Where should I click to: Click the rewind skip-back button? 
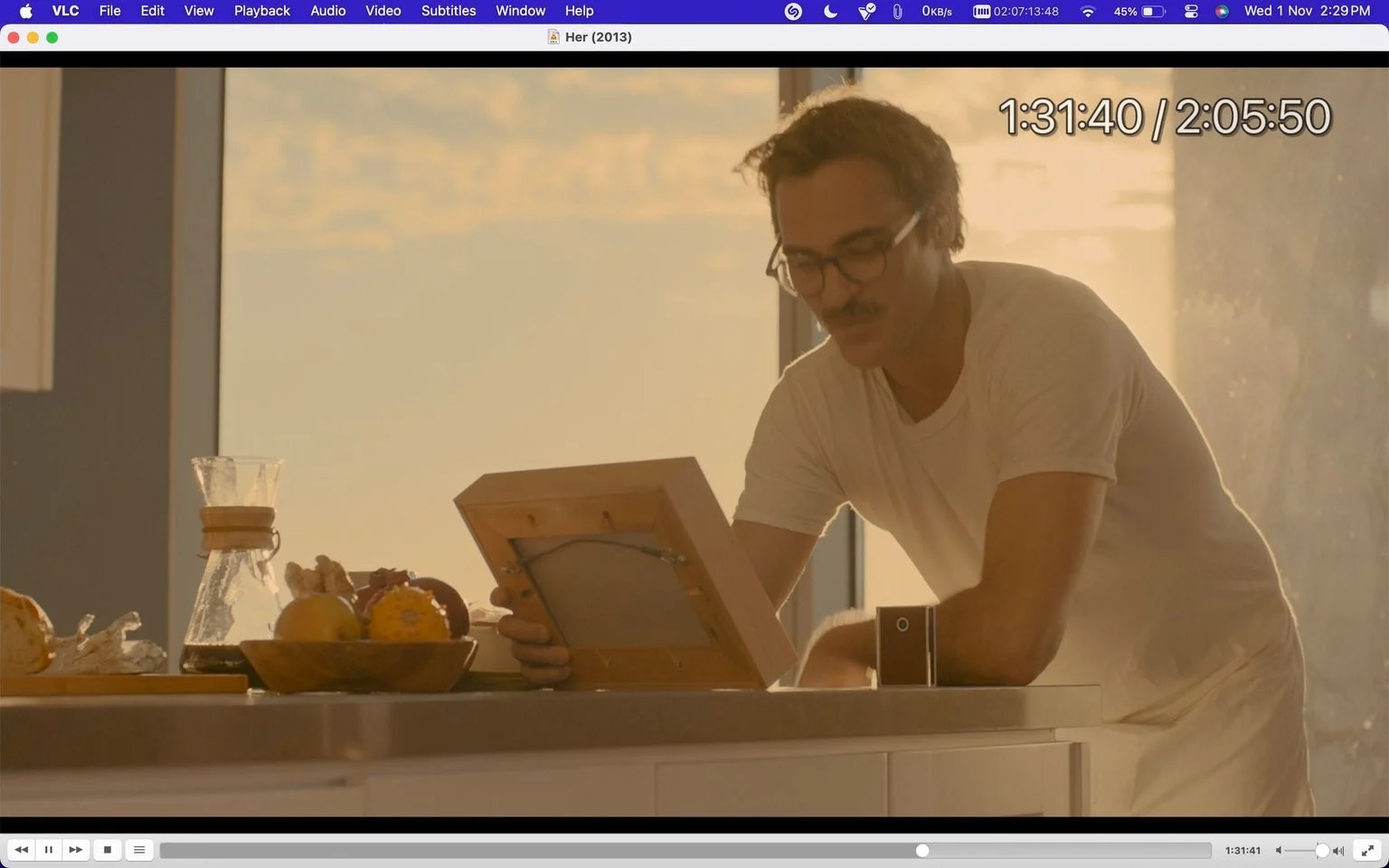tap(22, 850)
